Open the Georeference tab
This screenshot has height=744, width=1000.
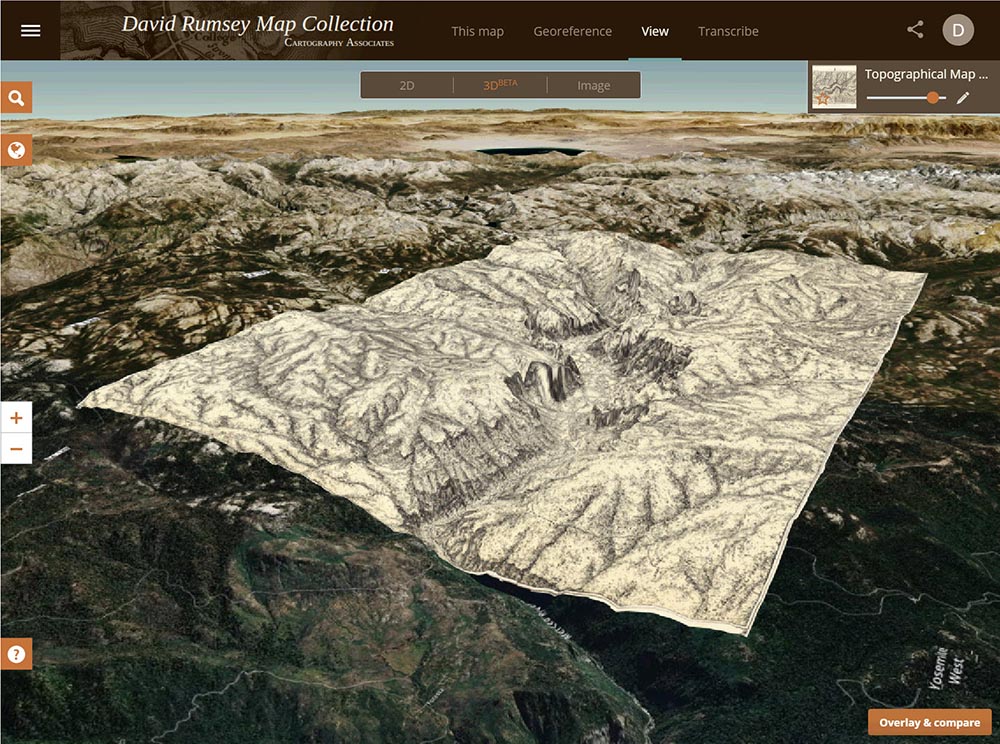573,31
